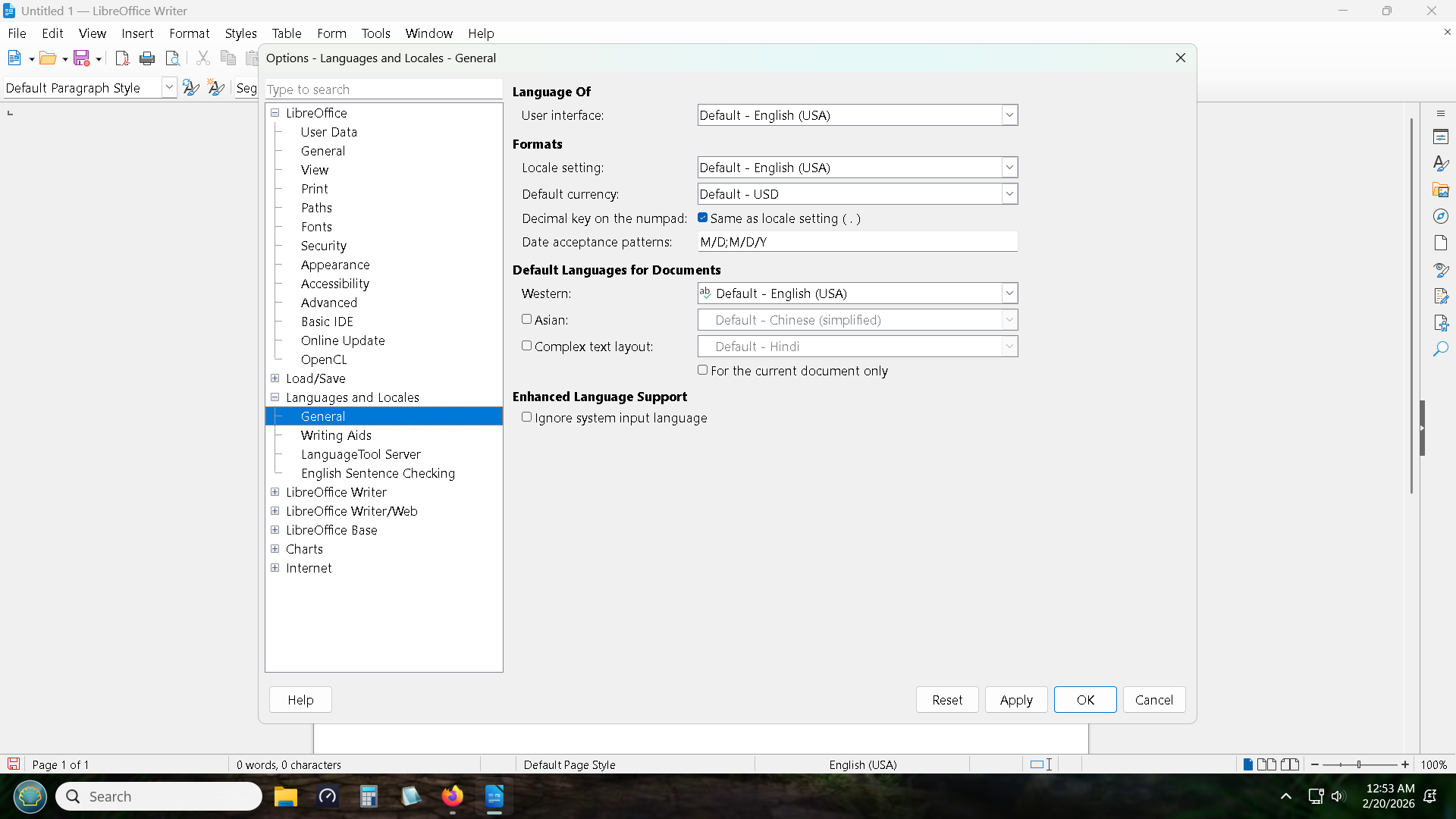This screenshot has height=819, width=1456.
Task: Launch Firefox from the Windows taskbar
Action: (453, 796)
